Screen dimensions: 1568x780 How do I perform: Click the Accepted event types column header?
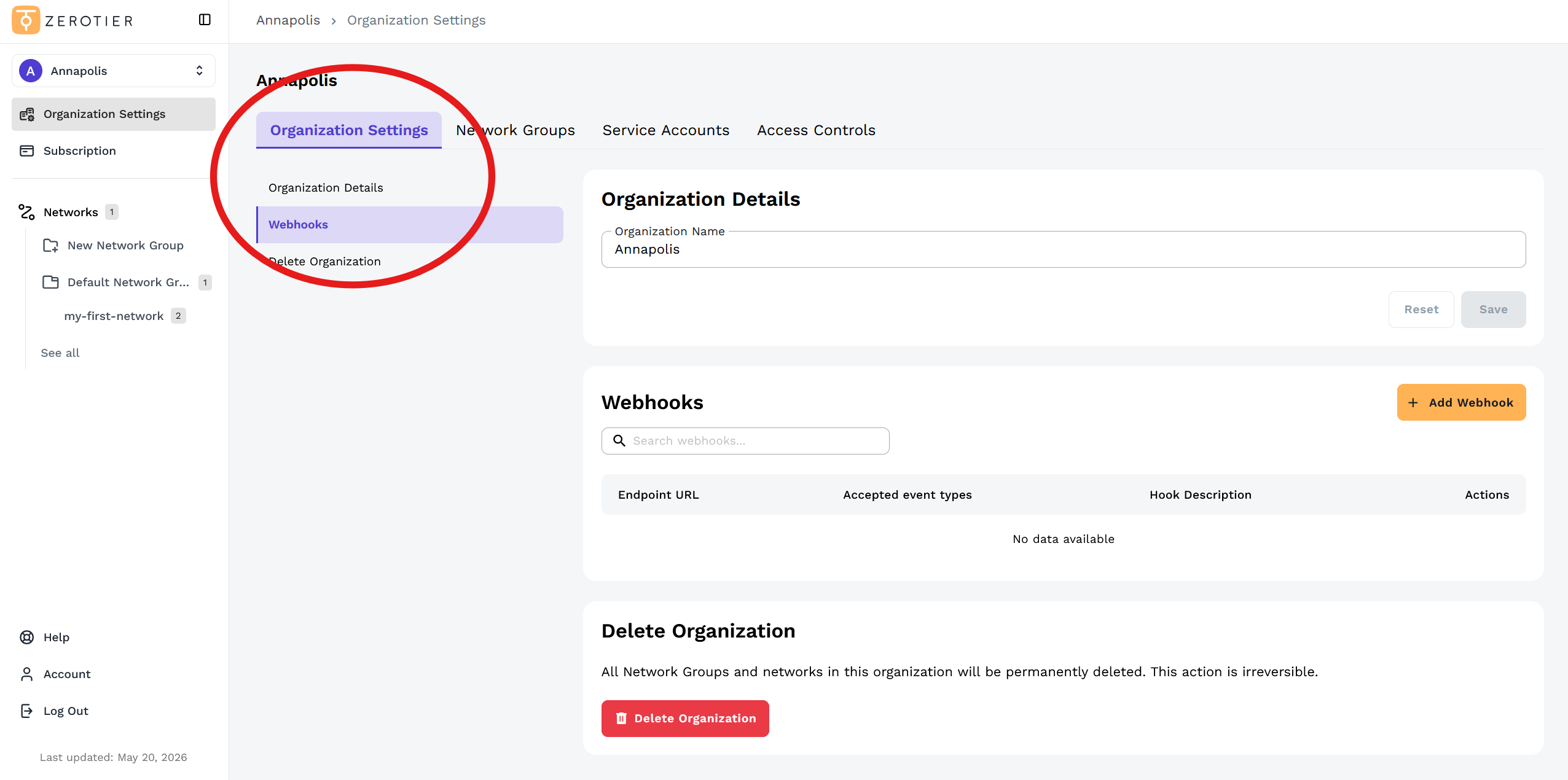[x=907, y=495]
